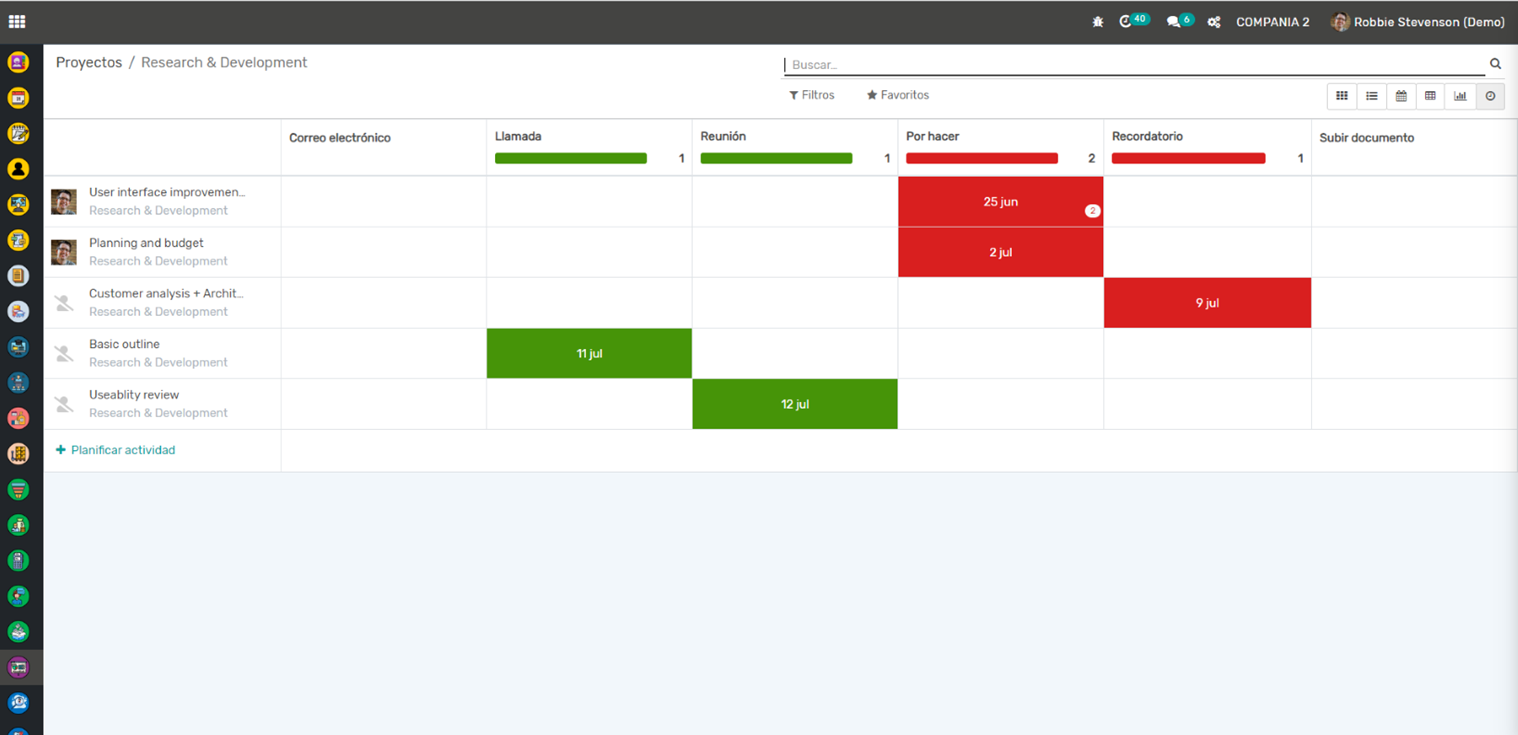This screenshot has height=735, width=1518.
Task: Open the conversations icon with 6 badge
Action: click(1174, 22)
